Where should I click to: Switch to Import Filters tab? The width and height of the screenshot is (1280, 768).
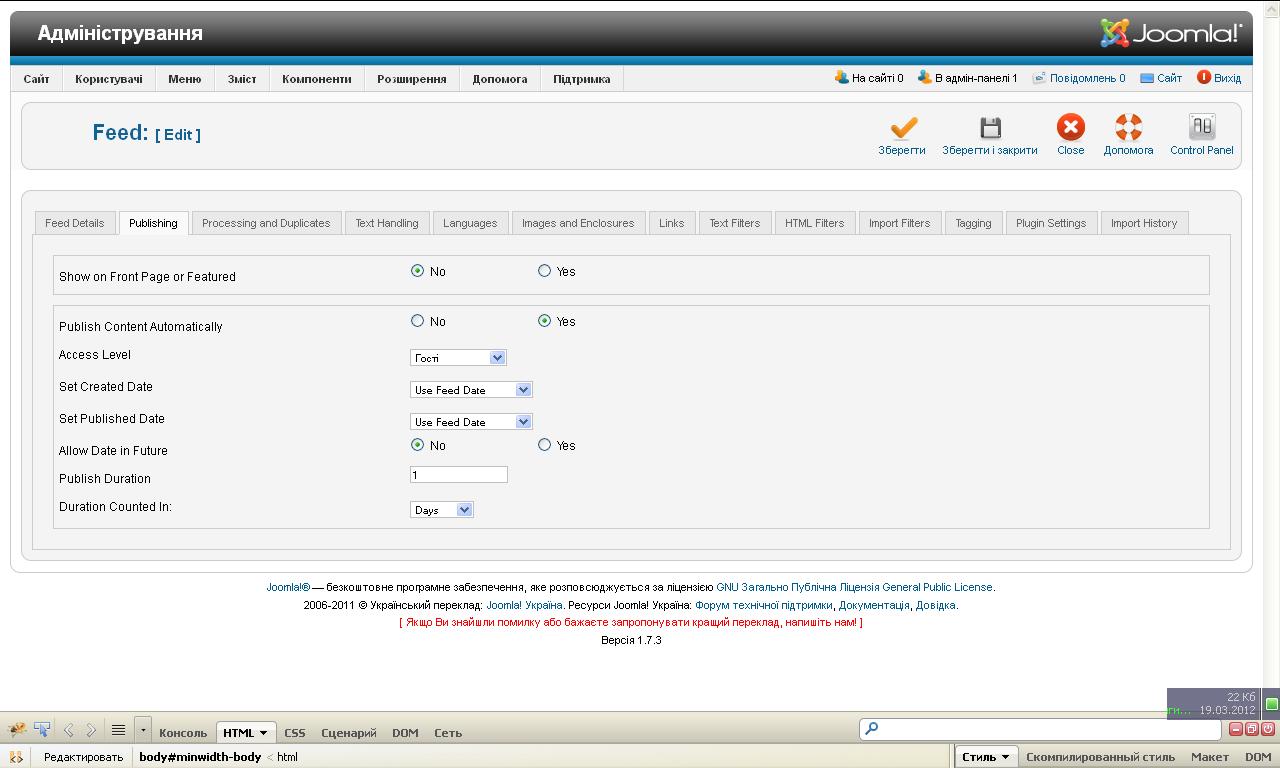pos(900,223)
